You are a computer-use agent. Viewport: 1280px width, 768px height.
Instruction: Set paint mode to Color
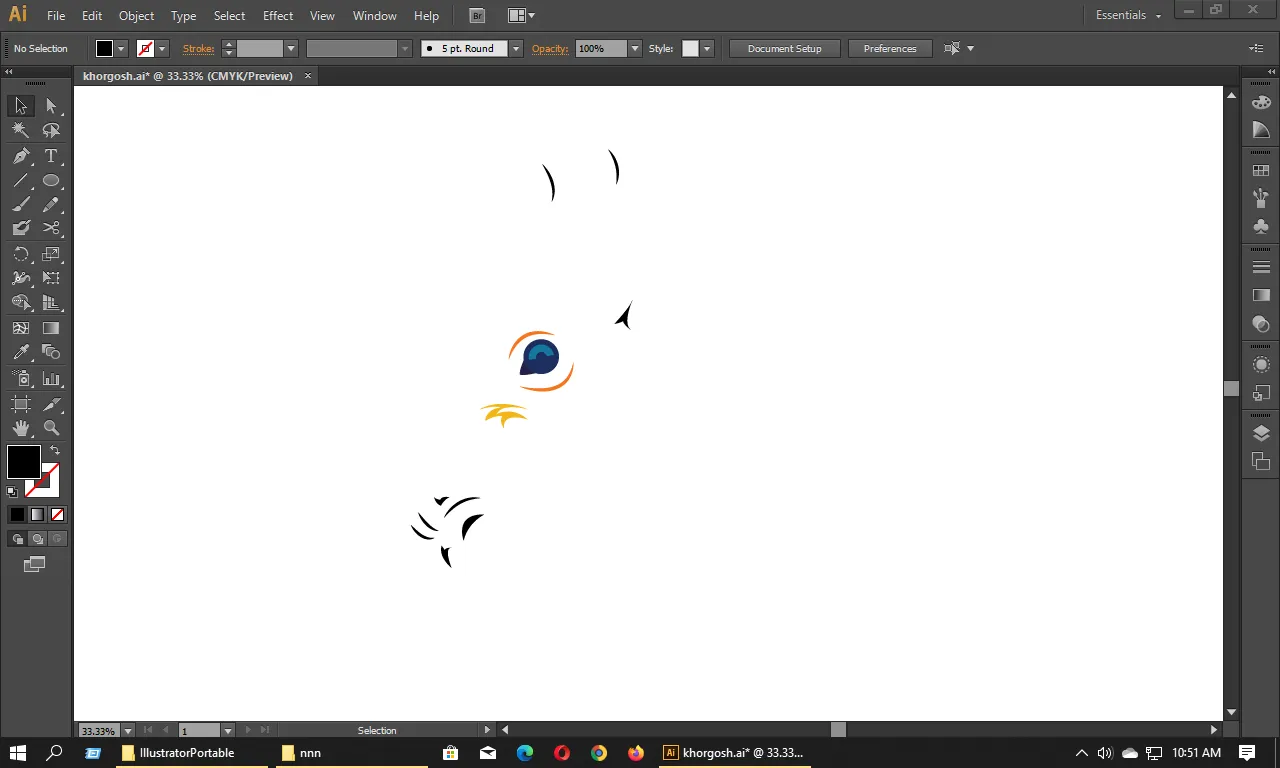(17, 515)
